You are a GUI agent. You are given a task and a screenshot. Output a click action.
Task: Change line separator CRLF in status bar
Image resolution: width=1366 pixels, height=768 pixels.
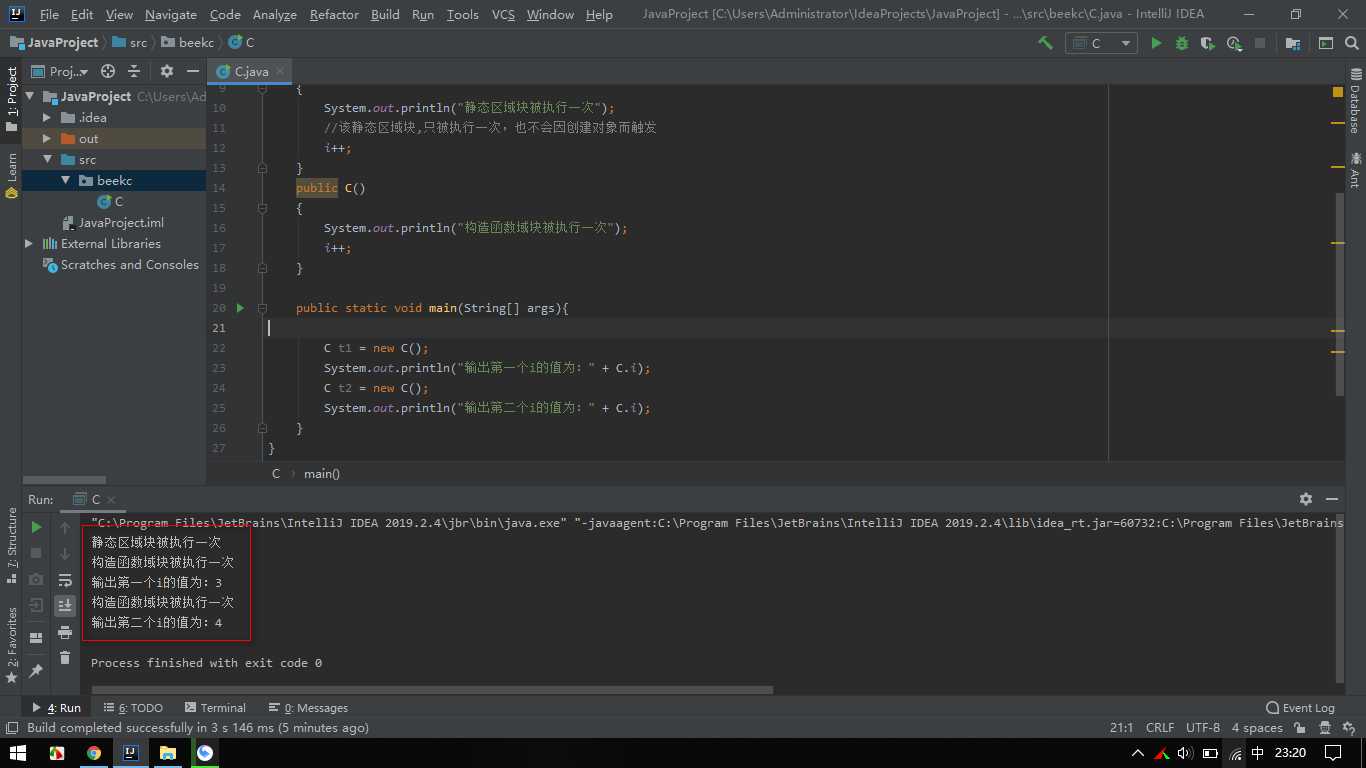coord(1160,728)
